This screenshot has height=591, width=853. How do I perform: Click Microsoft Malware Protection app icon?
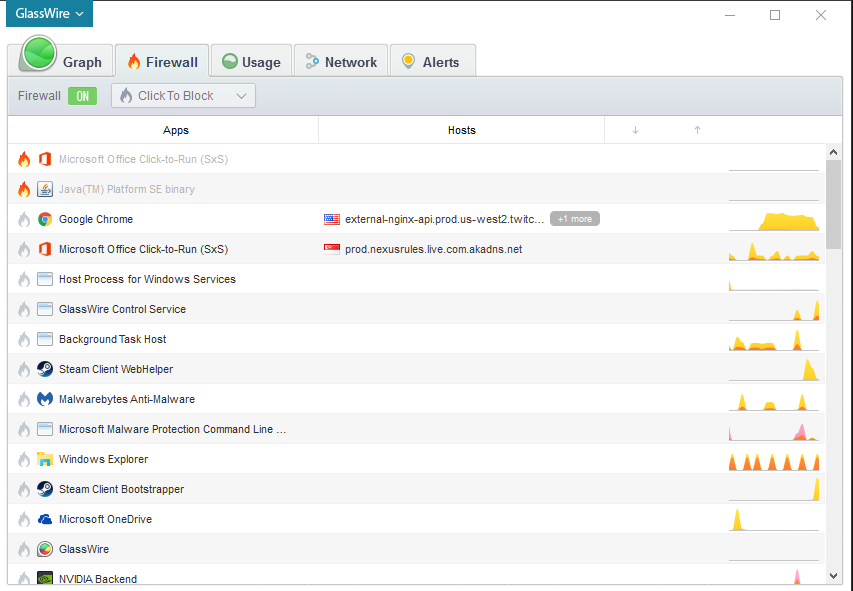click(45, 429)
